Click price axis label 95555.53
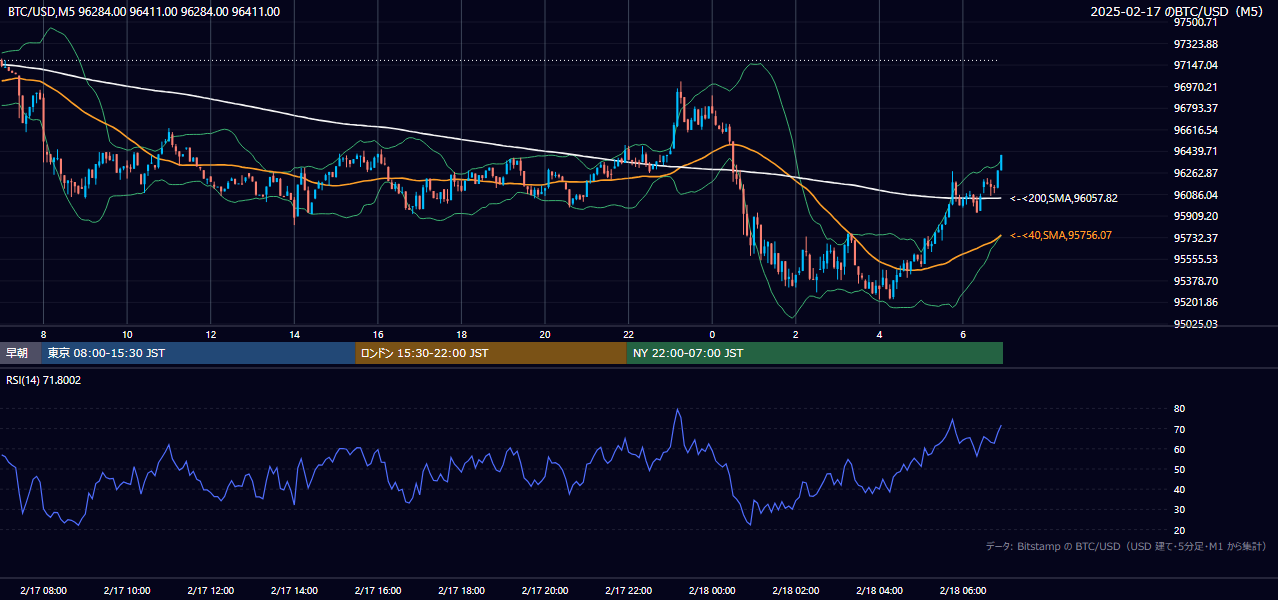The width and height of the screenshot is (1278, 600). click(1196, 259)
